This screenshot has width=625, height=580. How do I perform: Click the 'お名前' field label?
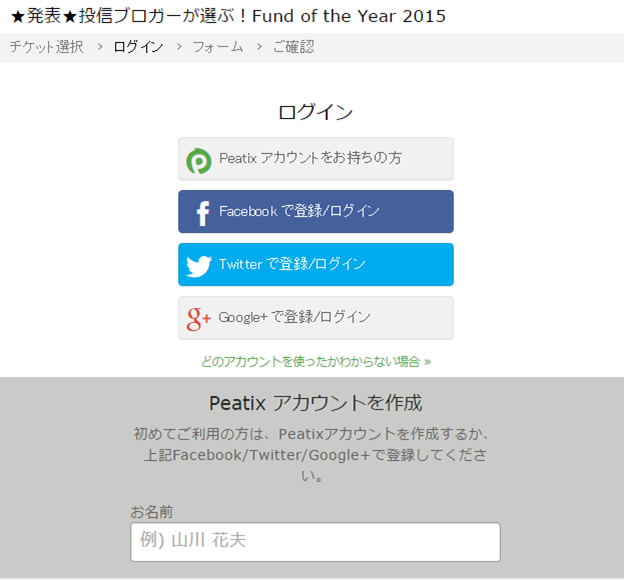152,512
